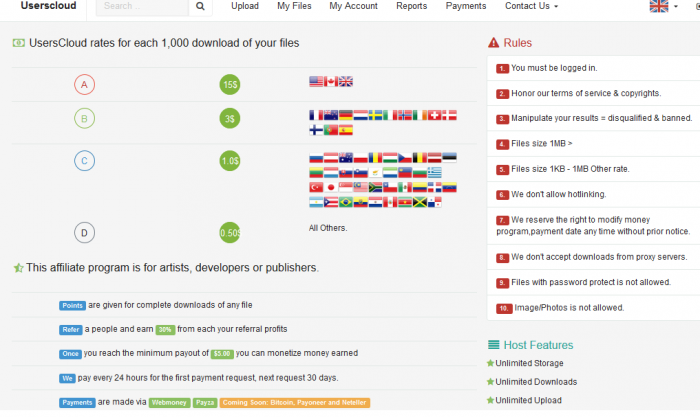Click the Jamaica flag in tier C
The height and width of the screenshot is (417, 700).
[x=420, y=202]
